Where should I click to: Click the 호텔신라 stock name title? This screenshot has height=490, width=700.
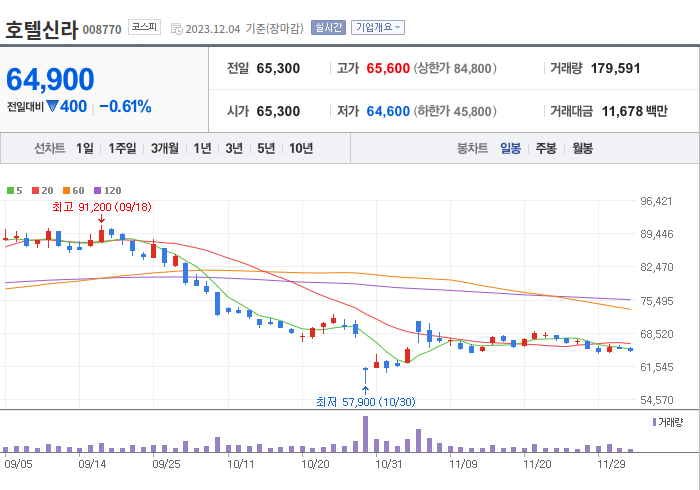pyautogui.click(x=41, y=30)
